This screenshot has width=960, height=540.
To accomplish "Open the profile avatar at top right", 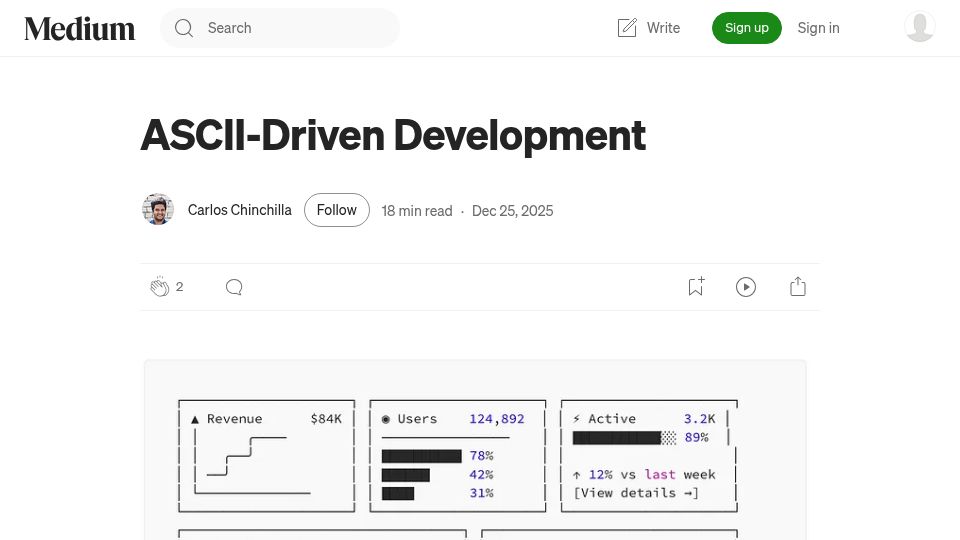I will (920, 27).
